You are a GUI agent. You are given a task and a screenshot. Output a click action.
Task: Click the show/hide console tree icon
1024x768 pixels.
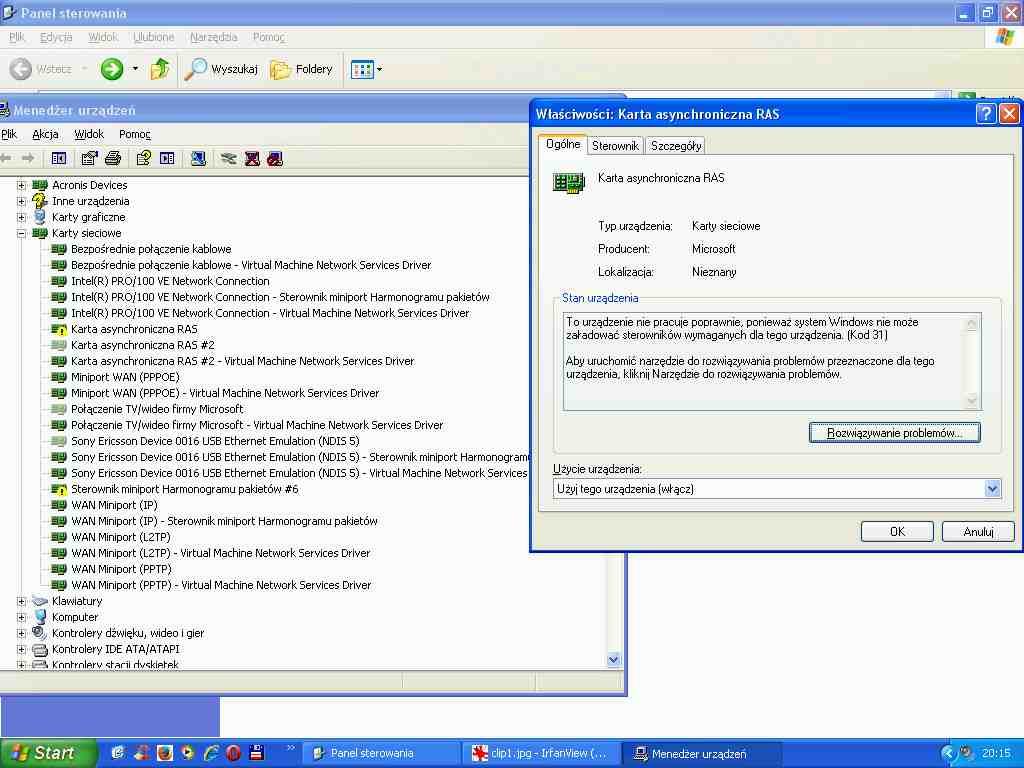point(59,158)
